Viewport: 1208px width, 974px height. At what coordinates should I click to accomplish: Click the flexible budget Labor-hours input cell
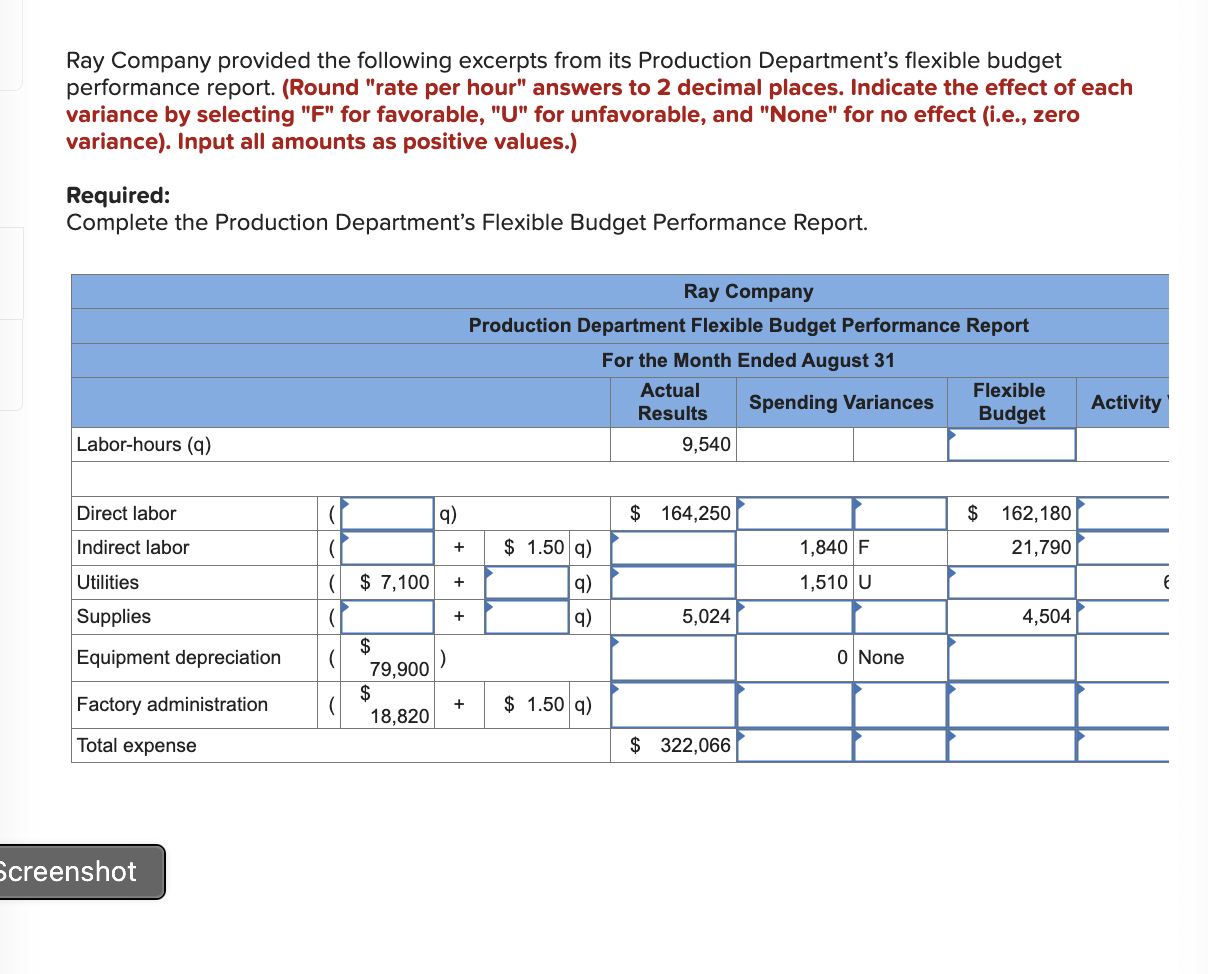(1010, 444)
